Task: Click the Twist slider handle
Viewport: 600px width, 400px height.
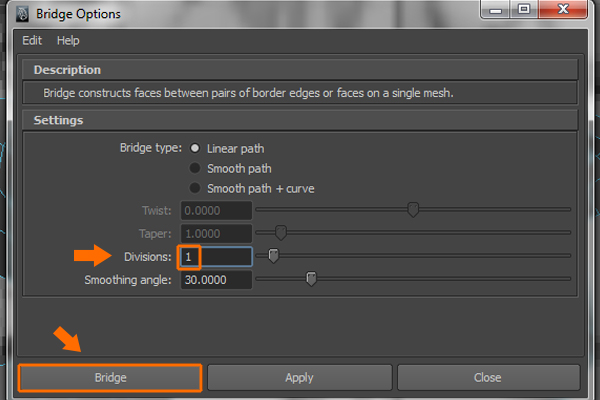Action: coord(413,210)
